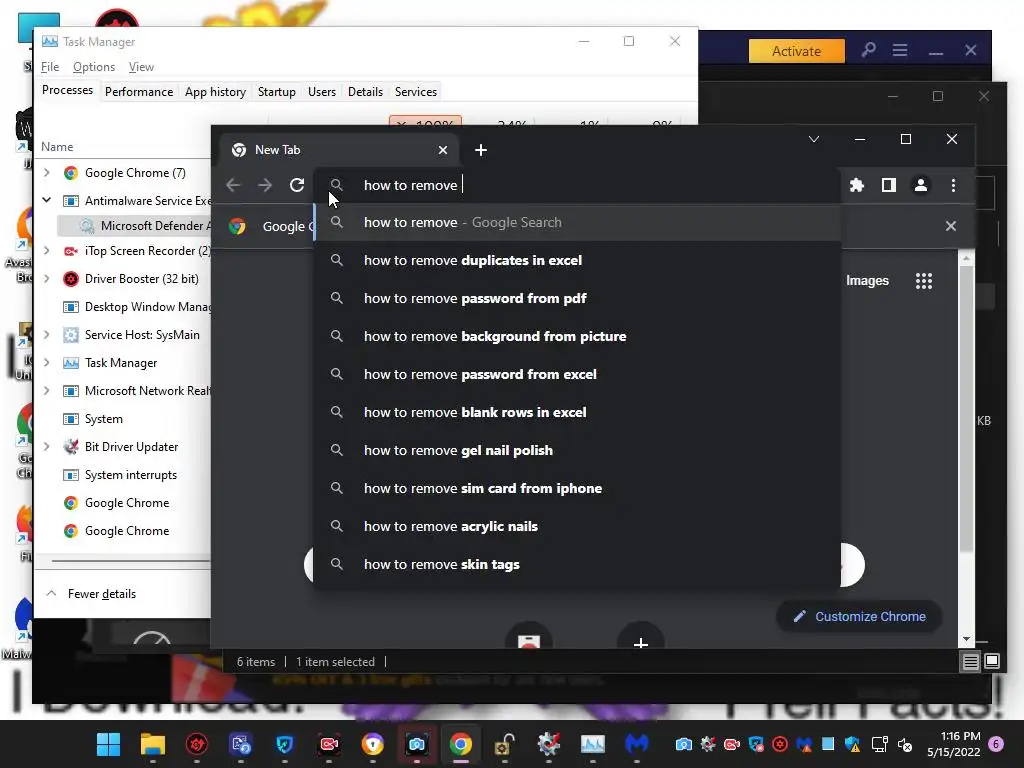The image size is (1024, 768).
Task: Switch to the Services tab
Action: (416, 92)
